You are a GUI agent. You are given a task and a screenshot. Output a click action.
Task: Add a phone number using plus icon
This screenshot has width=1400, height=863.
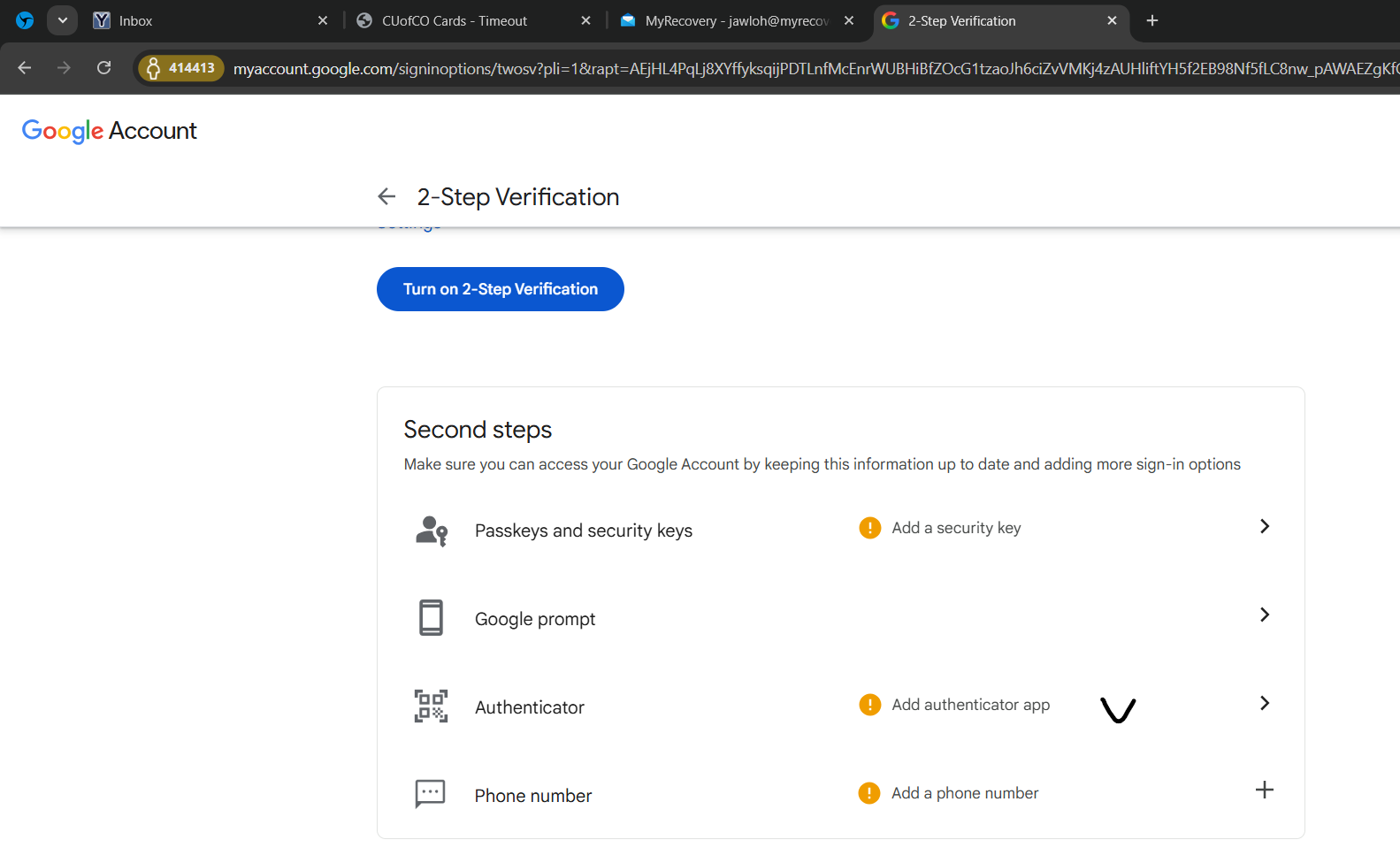[1264, 790]
